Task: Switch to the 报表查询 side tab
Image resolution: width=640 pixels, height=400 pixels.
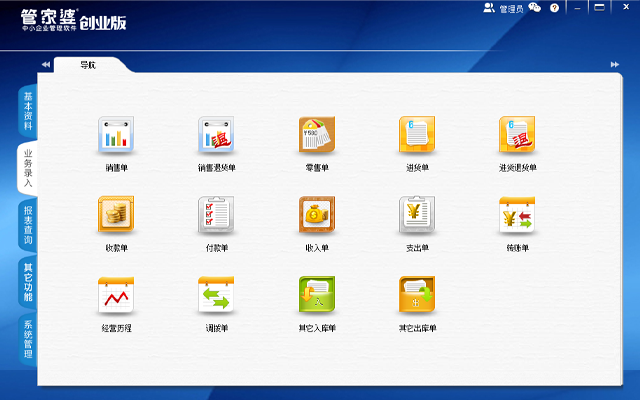Action: coord(28,225)
